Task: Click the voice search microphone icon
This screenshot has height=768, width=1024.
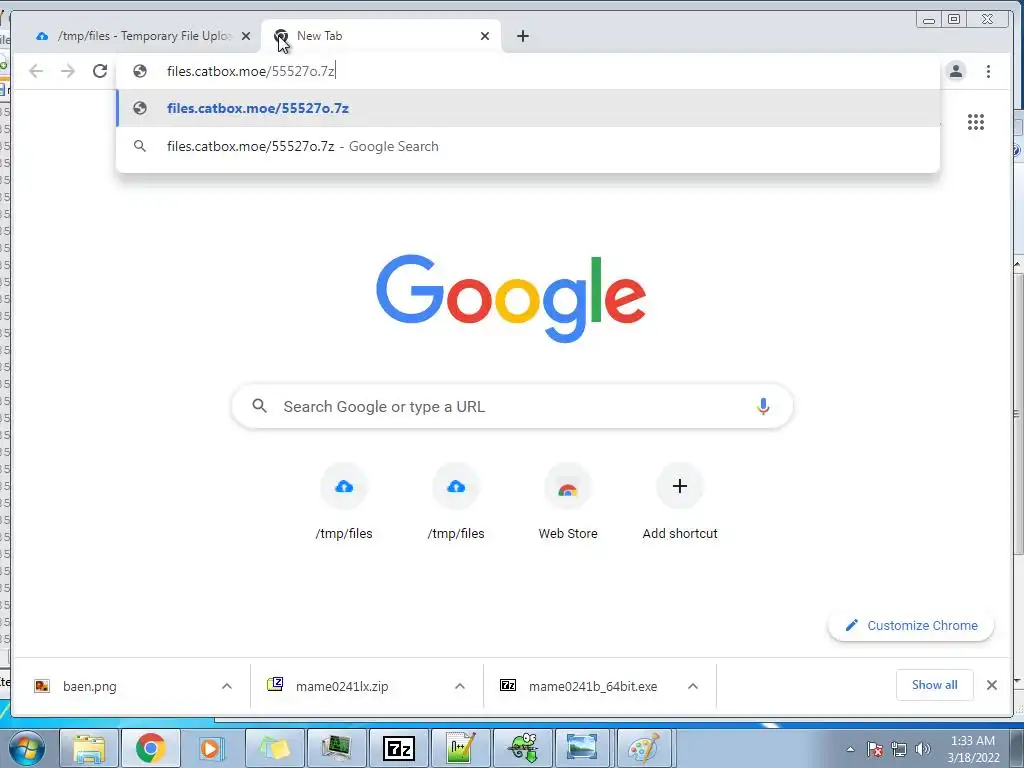Action: [x=763, y=406]
